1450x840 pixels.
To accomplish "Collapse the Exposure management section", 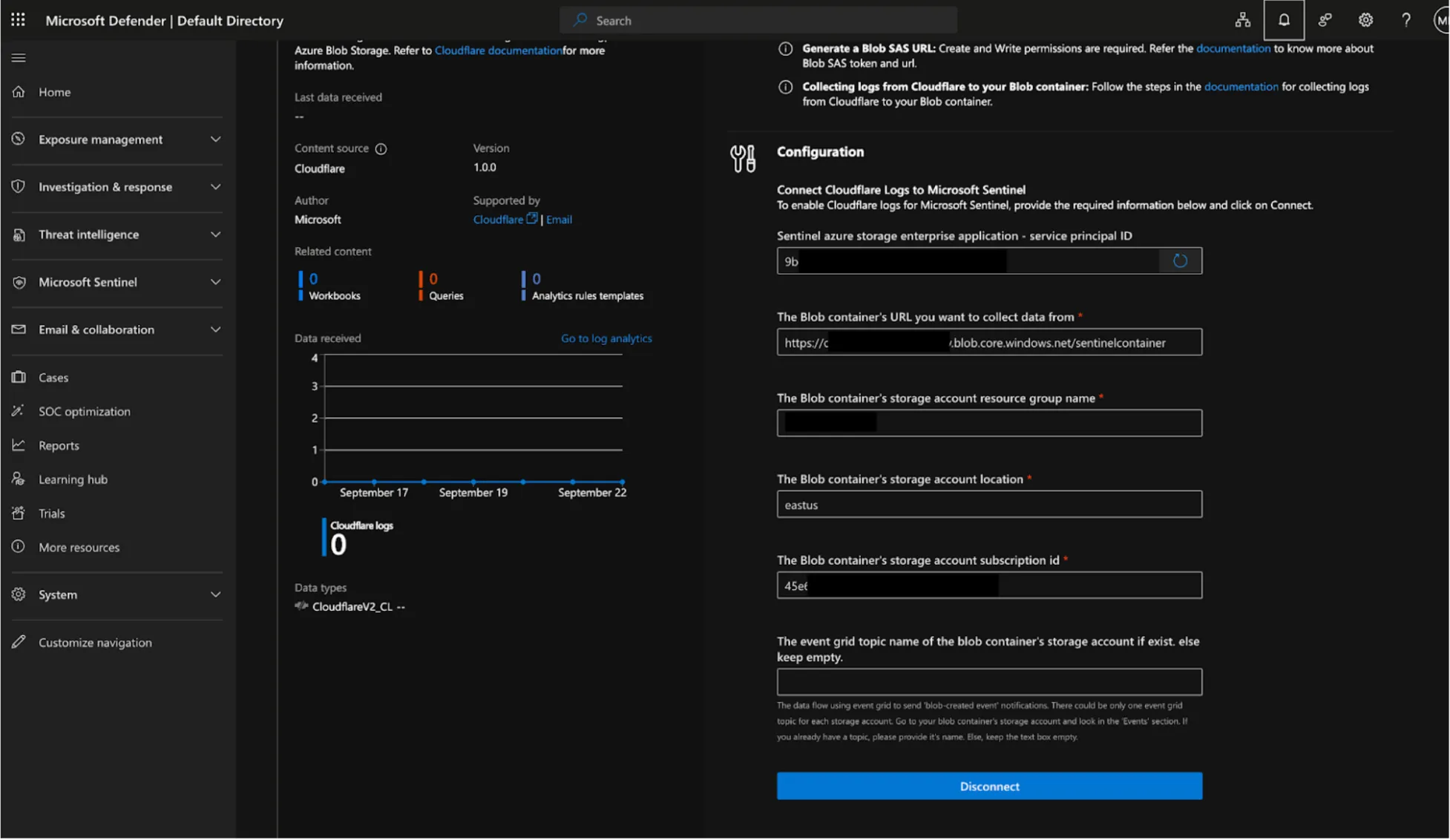I will click(x=215, y=139).
